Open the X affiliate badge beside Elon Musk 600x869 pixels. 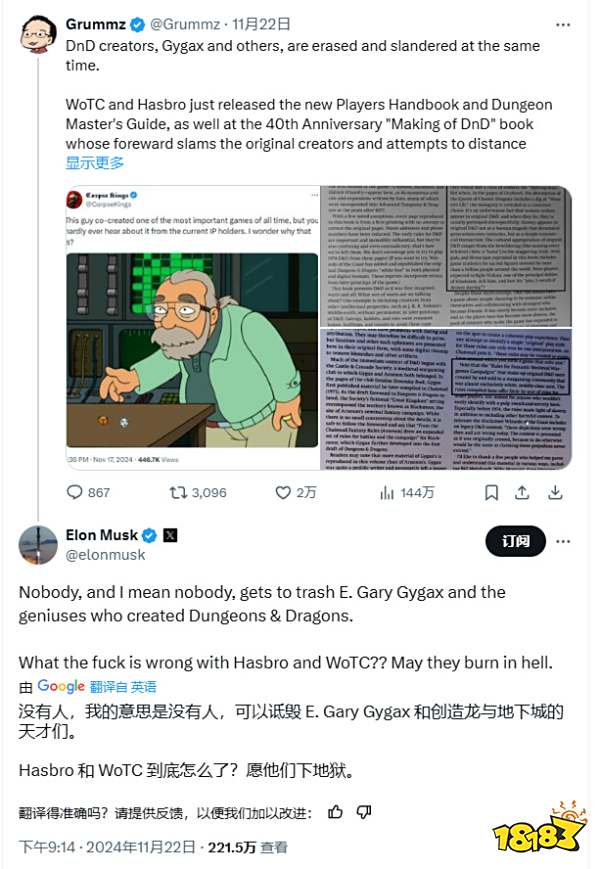click(x=171, y=535)
